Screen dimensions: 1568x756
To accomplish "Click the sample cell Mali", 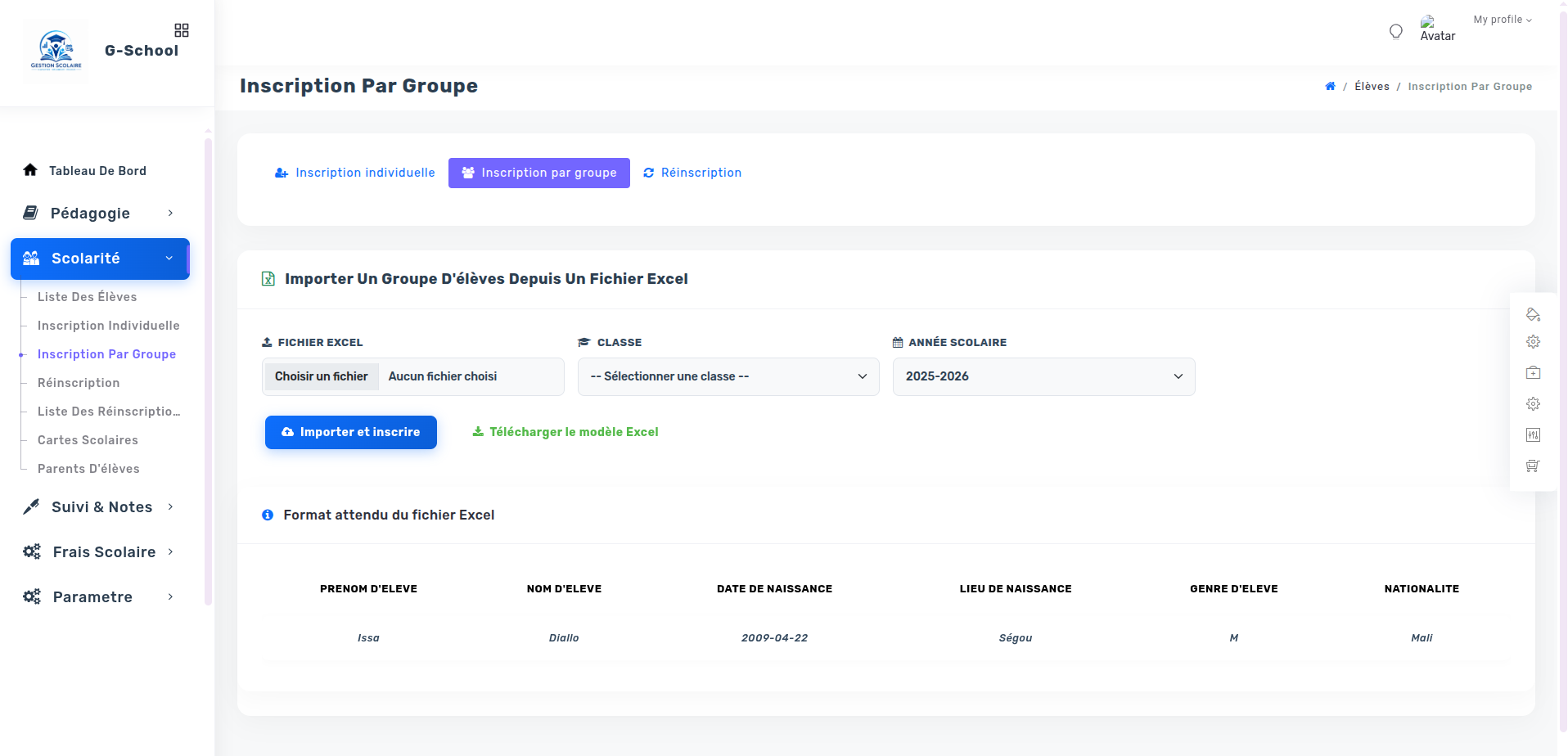I will [x=1422, y=638].
